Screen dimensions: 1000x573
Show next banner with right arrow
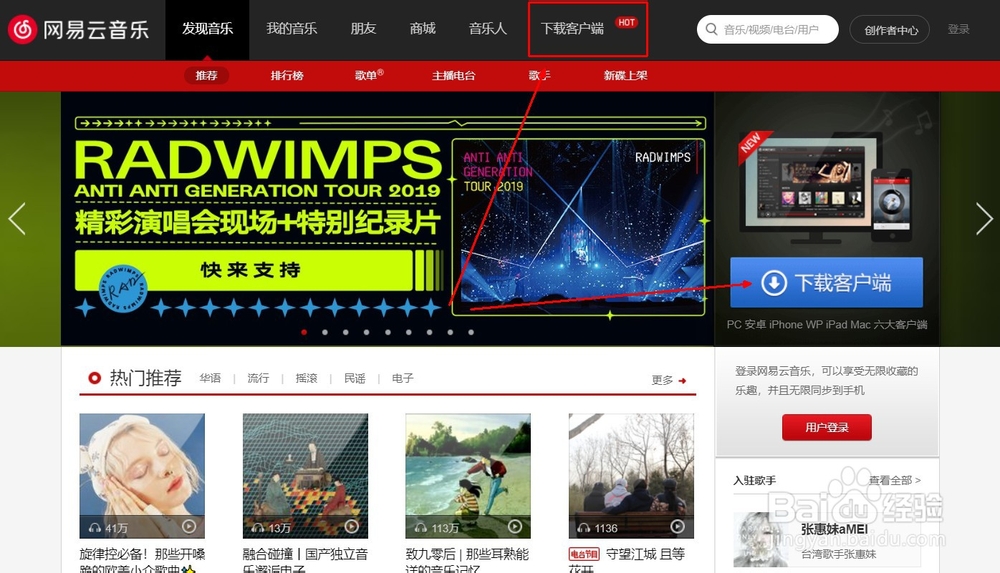pos(984,219)
